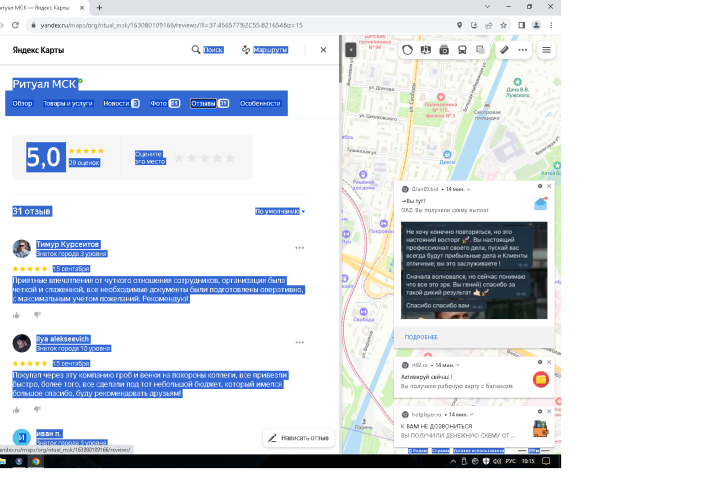Close the rt02.ru notification
Viewport: 720px width, 480px height.
[549, 362]
